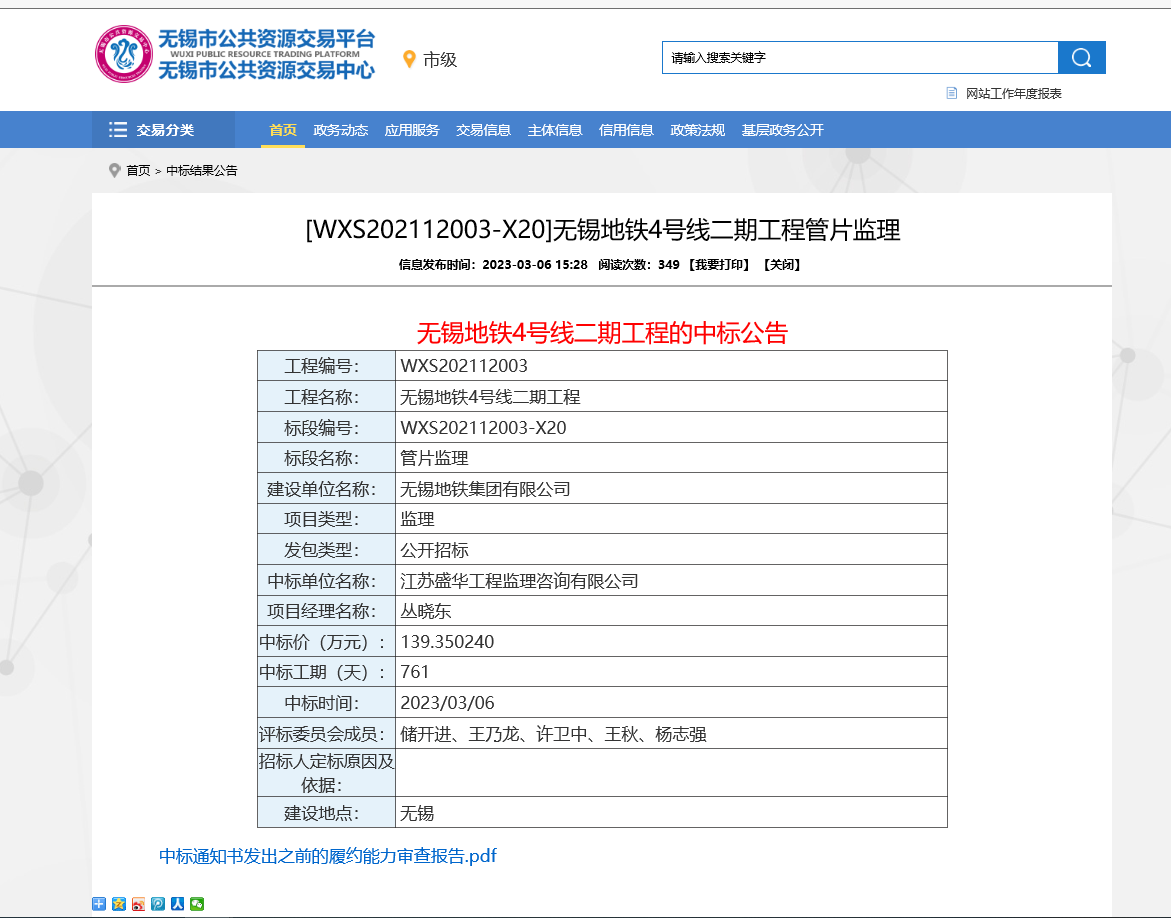Select the 发包类型 value 公开招标
The height and width of the screenshot is (918, 1171).
434,551
